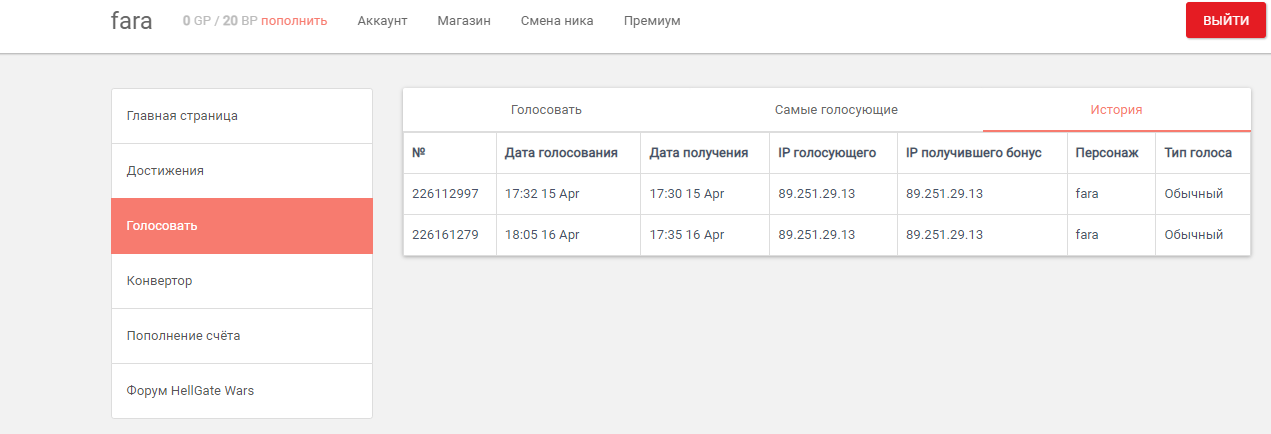1271x434 pixels.
Task: Select Достижения in the sidebar
Action: tap(242, 171)
